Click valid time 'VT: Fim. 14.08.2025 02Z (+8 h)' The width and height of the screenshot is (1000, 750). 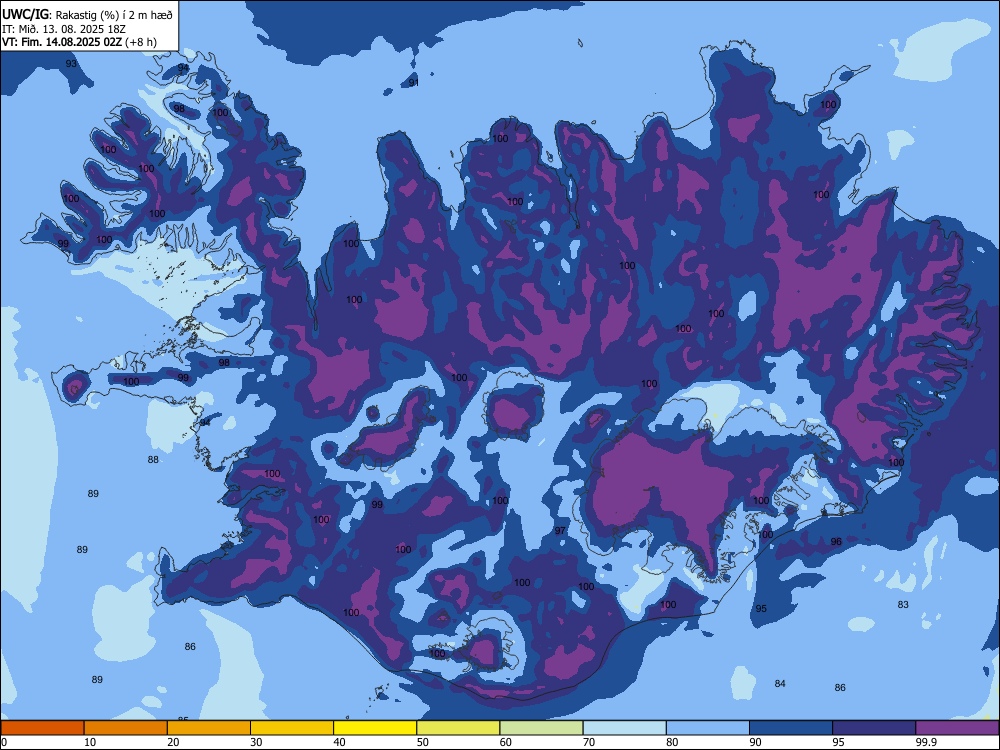(79, 42)
